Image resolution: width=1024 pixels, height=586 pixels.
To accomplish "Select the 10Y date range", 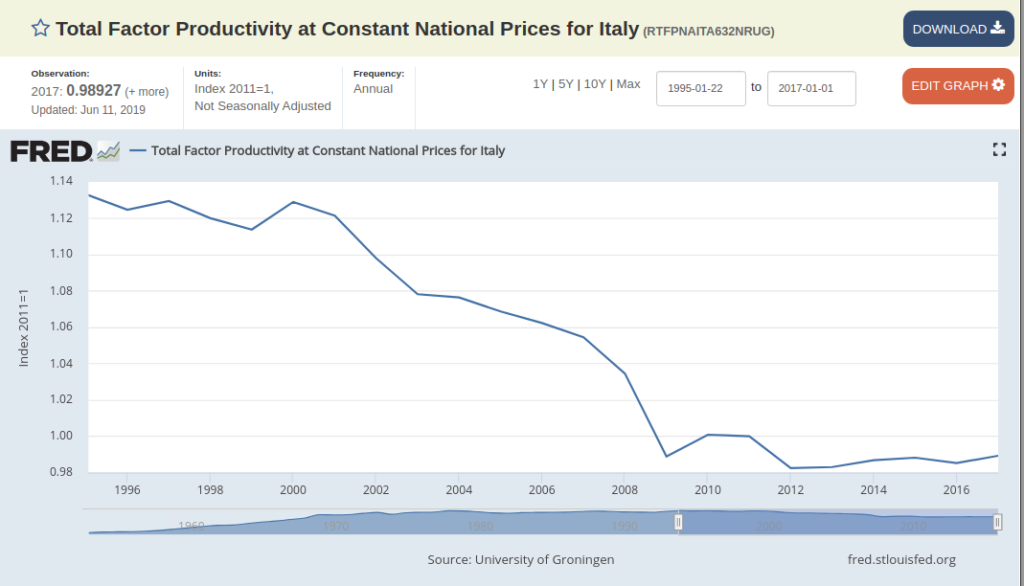I will click(x=595, y=84).
